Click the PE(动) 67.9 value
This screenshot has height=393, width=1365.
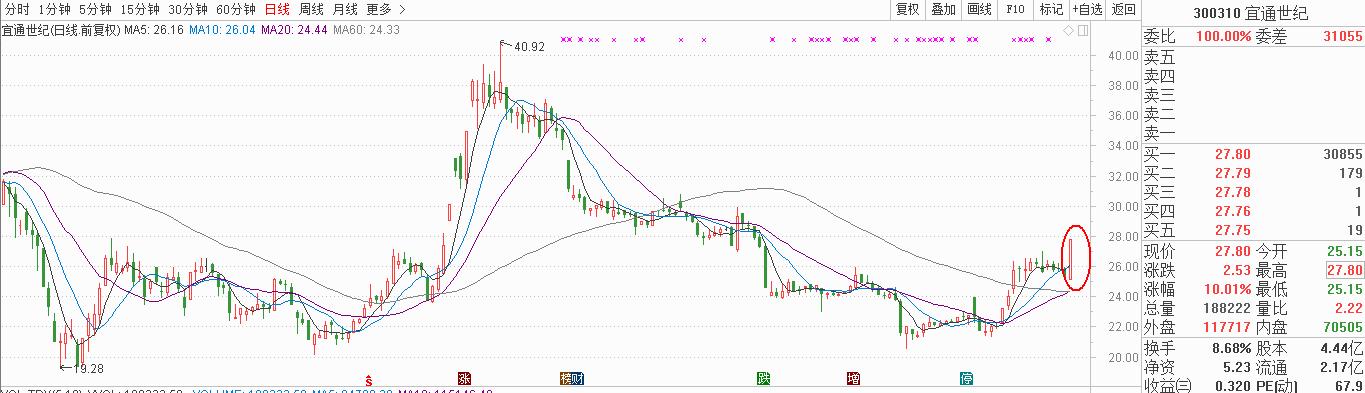(x=1348, y=385)
